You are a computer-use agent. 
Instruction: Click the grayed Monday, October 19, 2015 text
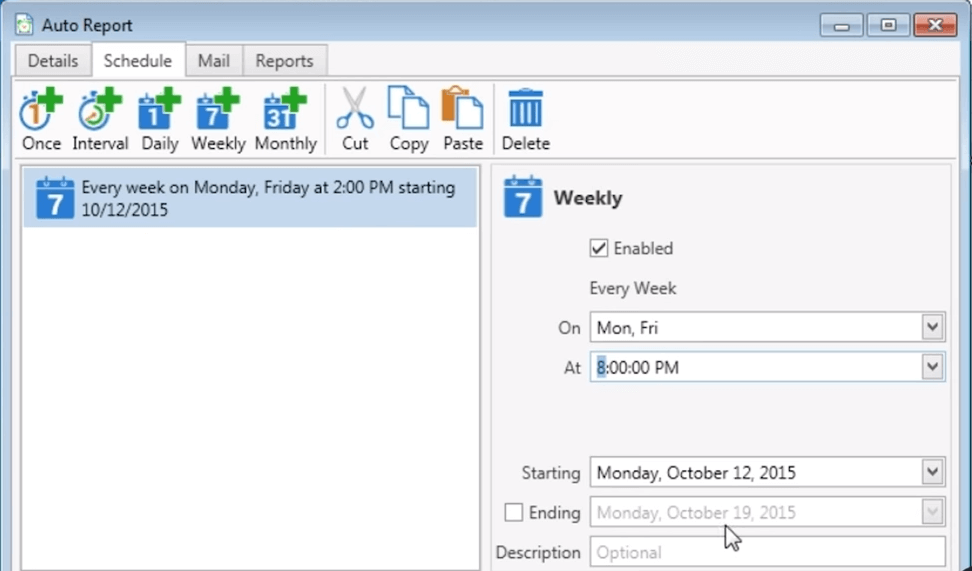coord(696,513)
